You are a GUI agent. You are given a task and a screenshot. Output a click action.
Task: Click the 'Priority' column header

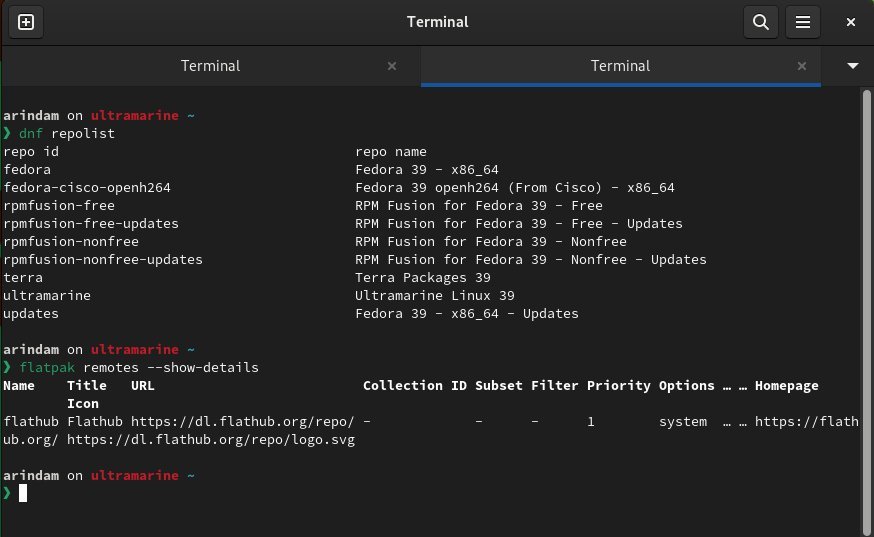pyautogui.click(x=619, y=385)
